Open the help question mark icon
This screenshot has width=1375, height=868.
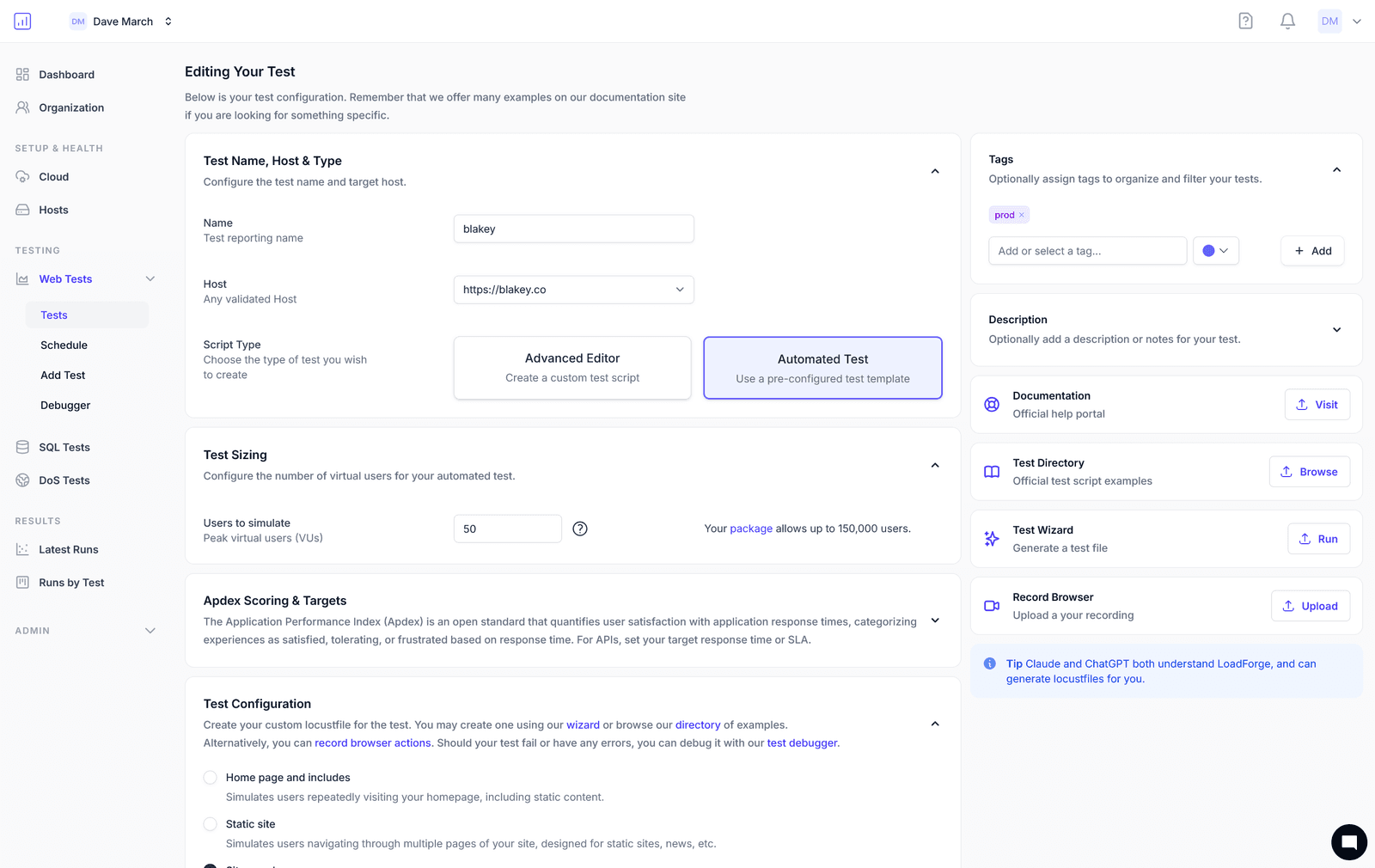click(1245, 21)
